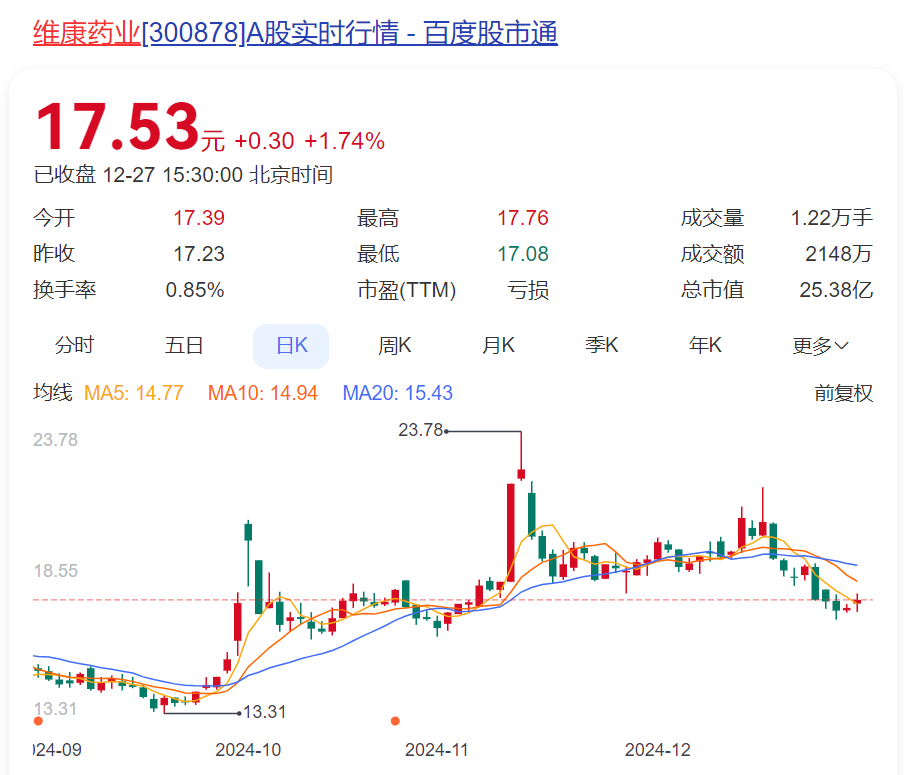The image size is (907, 775).
Task: Click the 亏损 market PE value
Action: (527, 290)
